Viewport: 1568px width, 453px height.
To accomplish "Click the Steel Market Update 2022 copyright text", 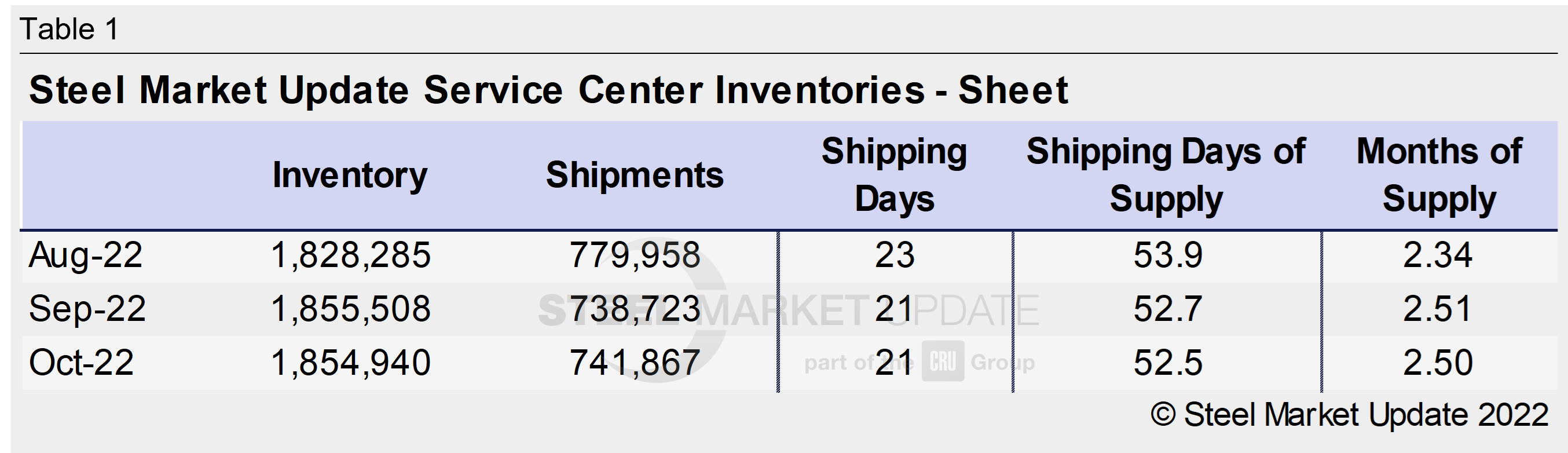I will click(1365, 415).
